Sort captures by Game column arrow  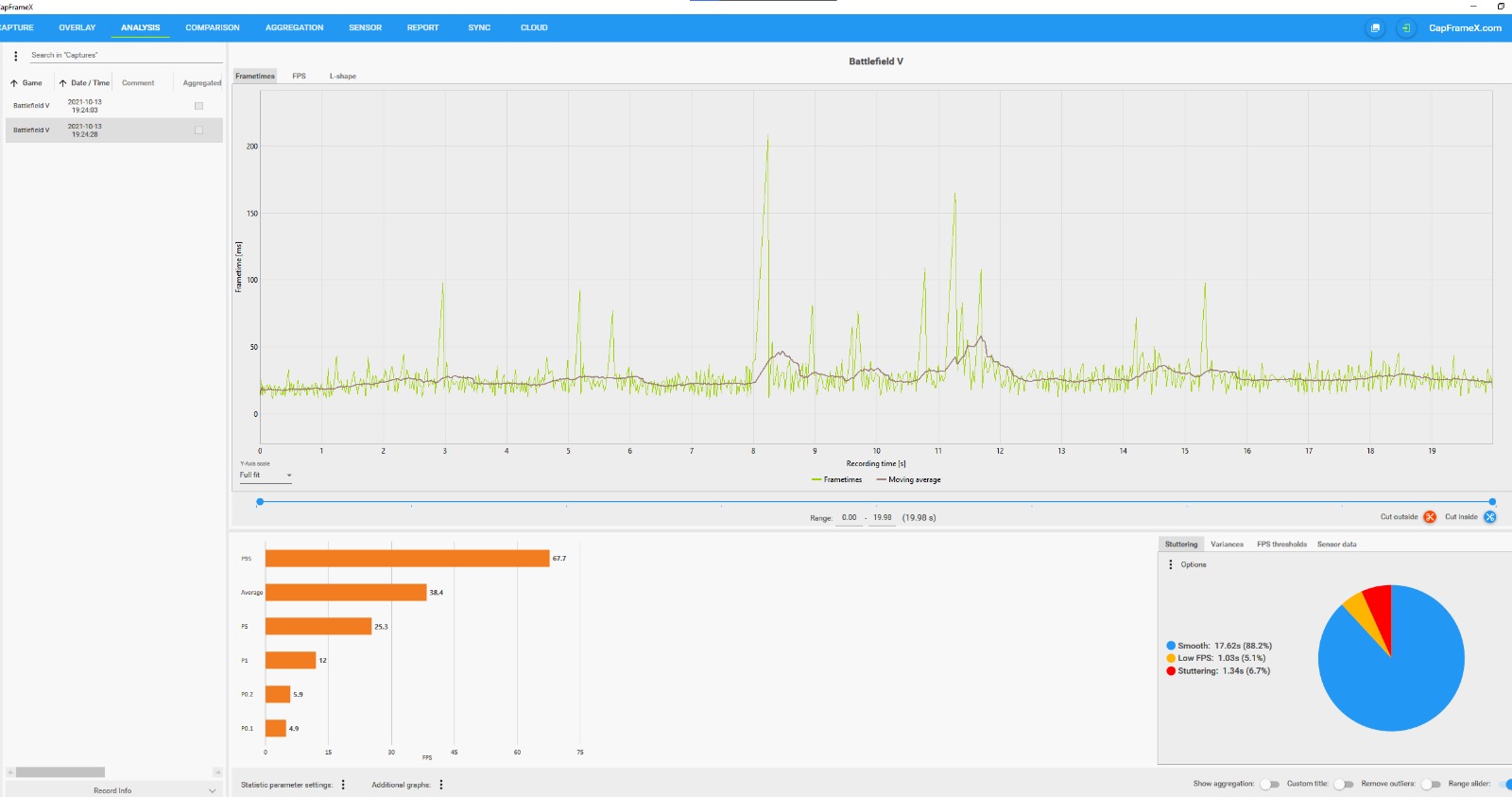click(x=14, y=83)
